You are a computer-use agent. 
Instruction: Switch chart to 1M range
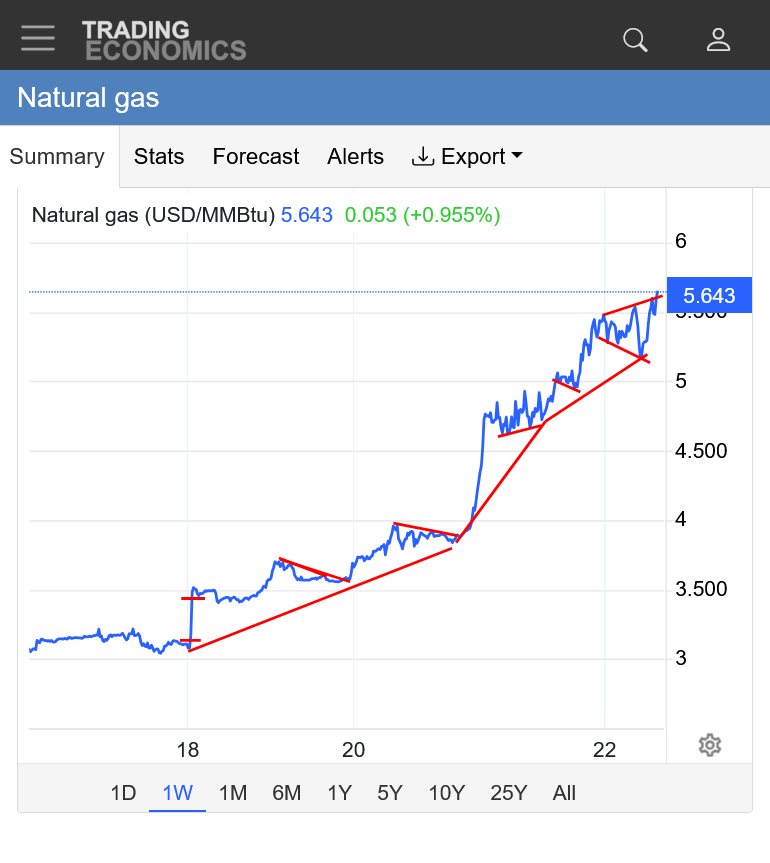coord(232,793)
